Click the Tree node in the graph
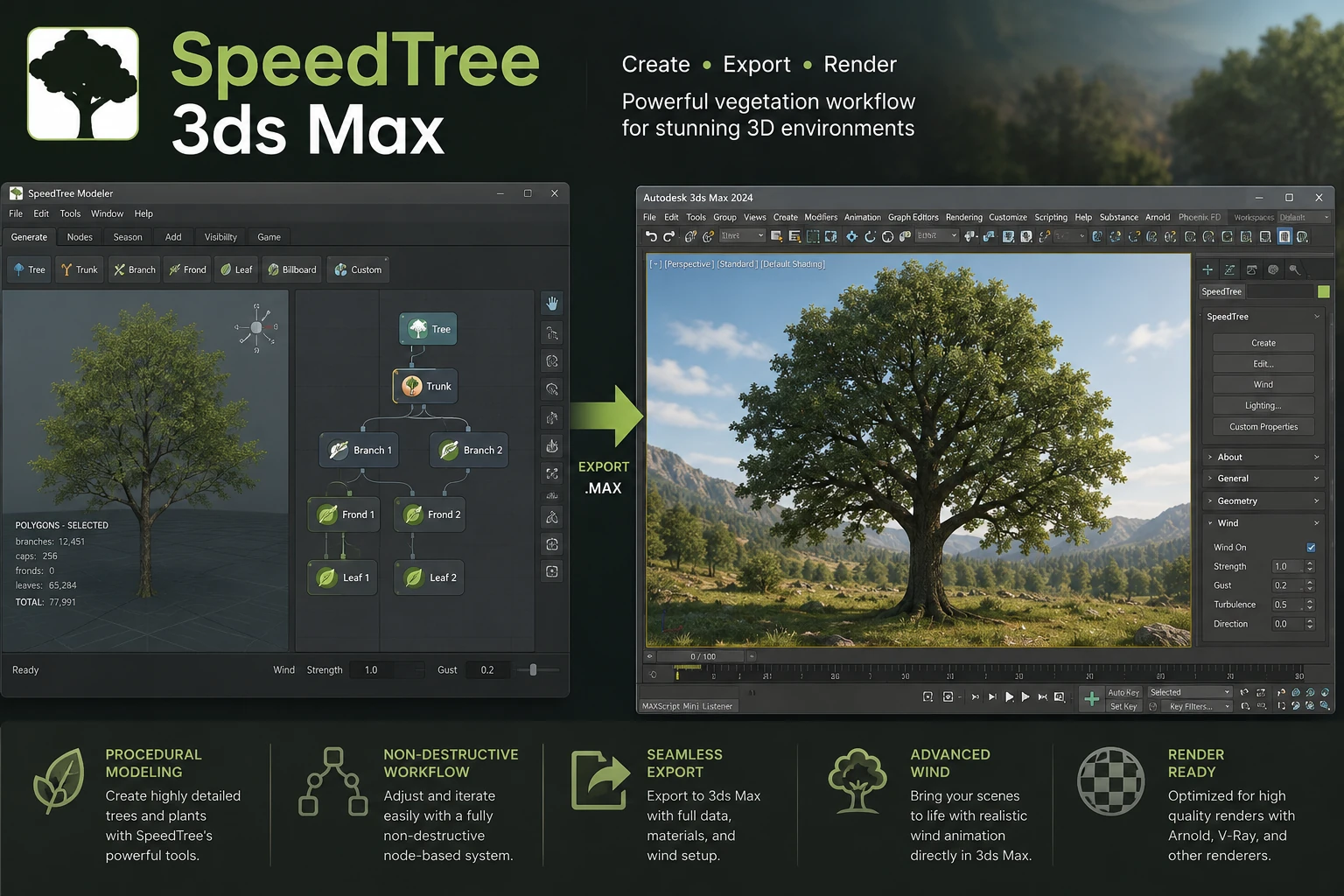This screenshot has width=1344, height=896. tap(428, 329)
